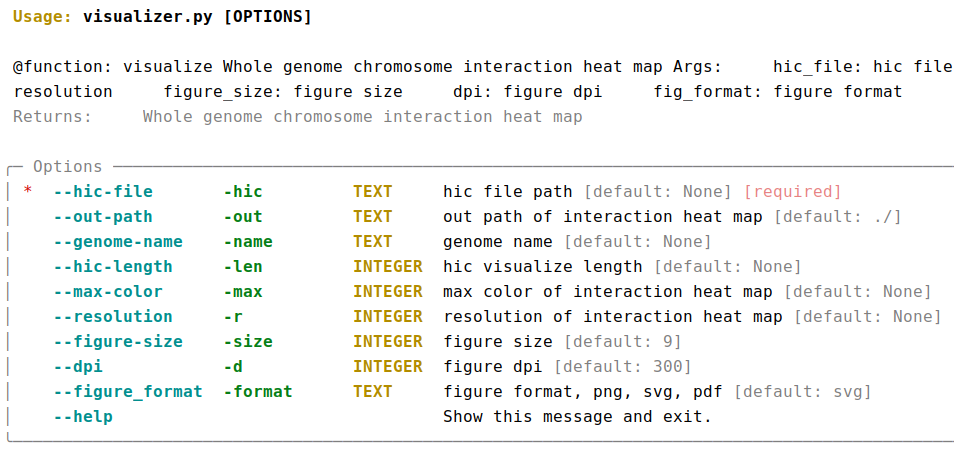Screen dimensions: 954x451
Task: Click the --help option text
Action: click(x=83, y=416)
